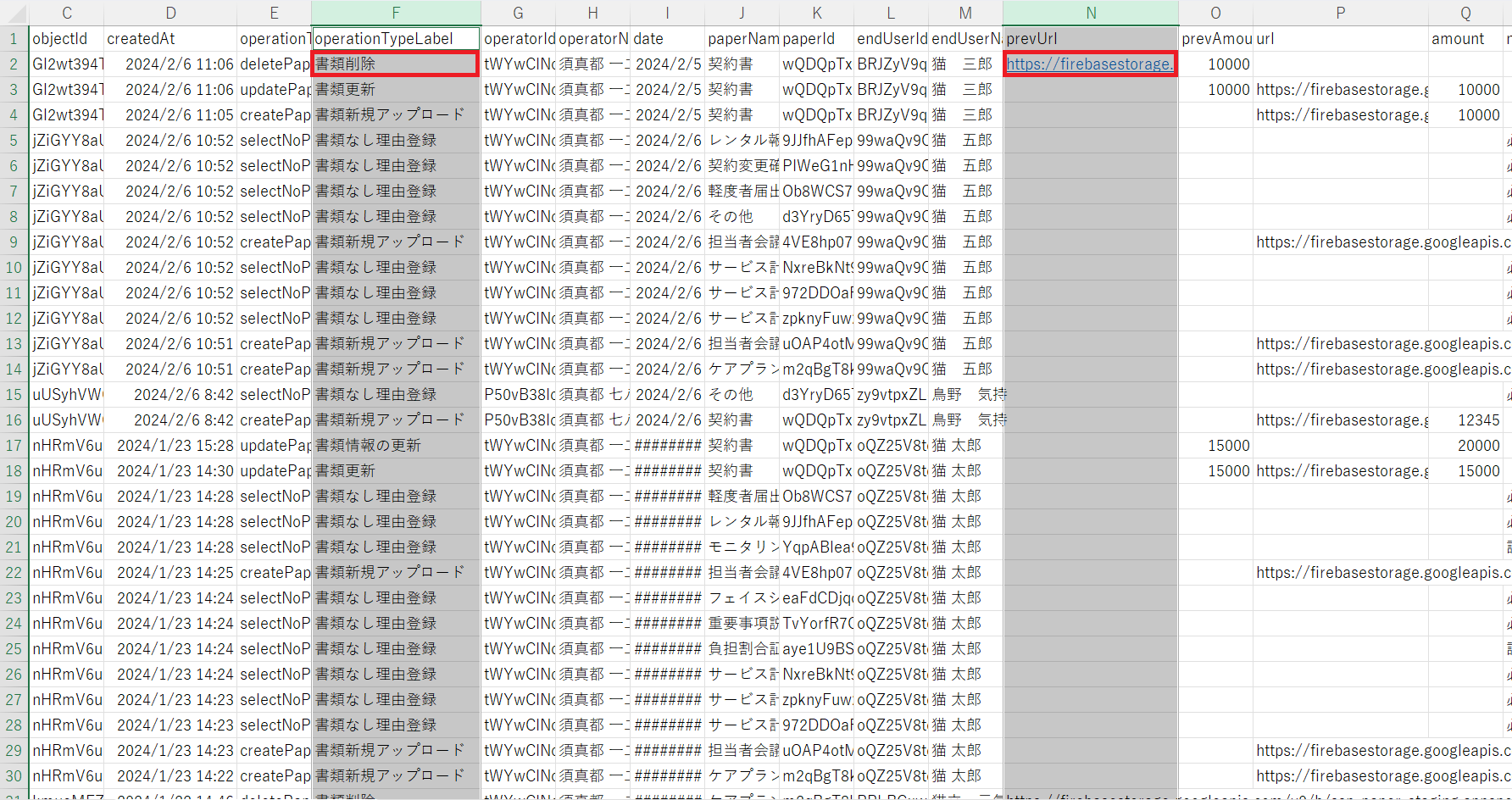This screenshot has height=800, width=1512.
Task: Select the operationTypeLabel header cell
Action: coord(396,39)
